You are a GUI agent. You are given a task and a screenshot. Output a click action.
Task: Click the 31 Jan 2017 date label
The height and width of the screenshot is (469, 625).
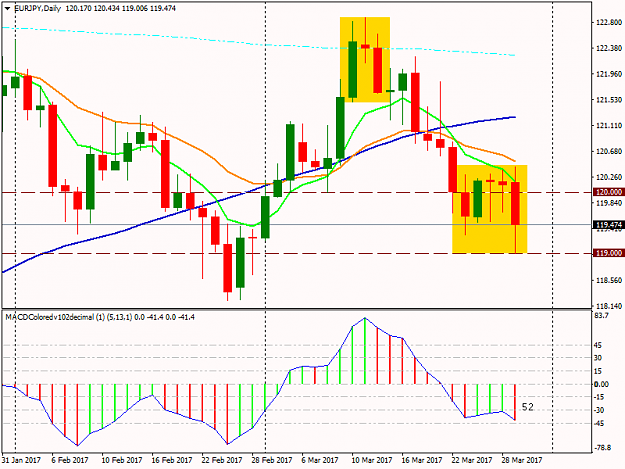click(x=22, y=460)
